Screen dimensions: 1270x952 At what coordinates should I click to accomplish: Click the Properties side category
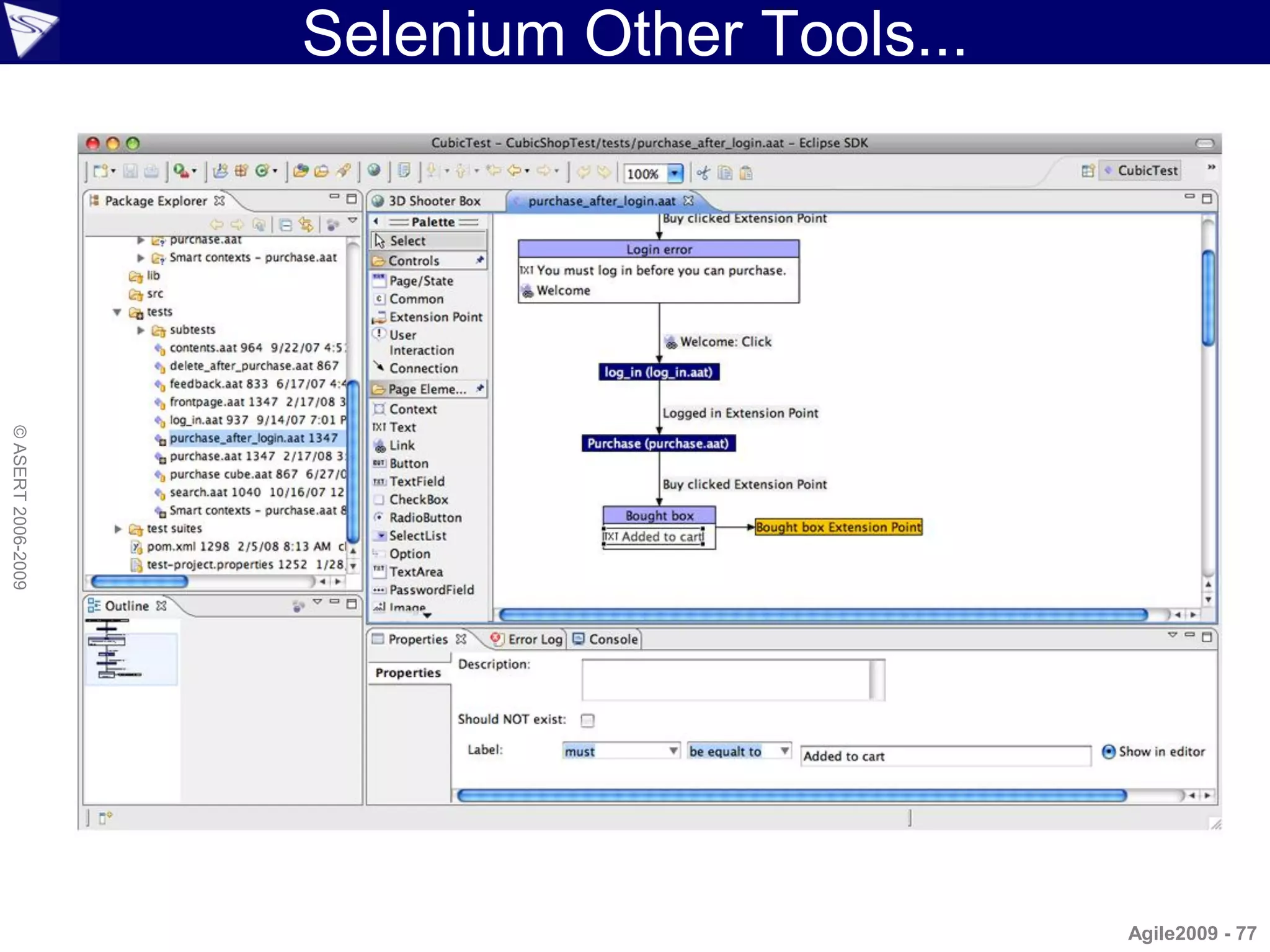click(x=408, y=672)
